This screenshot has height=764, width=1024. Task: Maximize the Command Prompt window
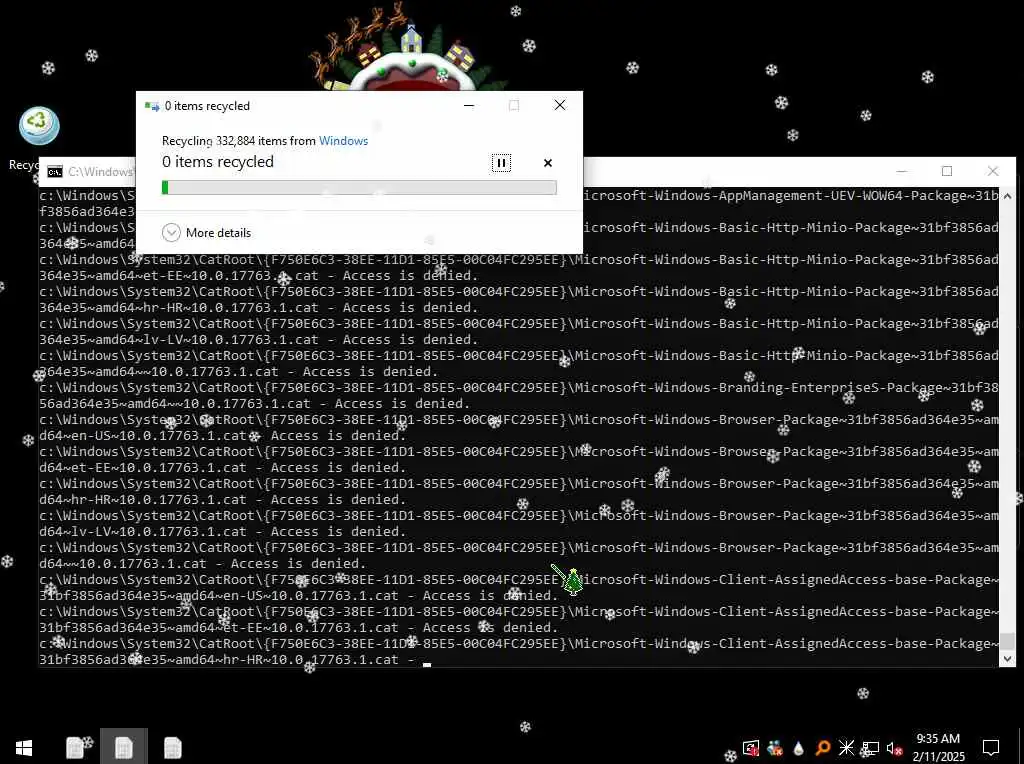(947, 171)
